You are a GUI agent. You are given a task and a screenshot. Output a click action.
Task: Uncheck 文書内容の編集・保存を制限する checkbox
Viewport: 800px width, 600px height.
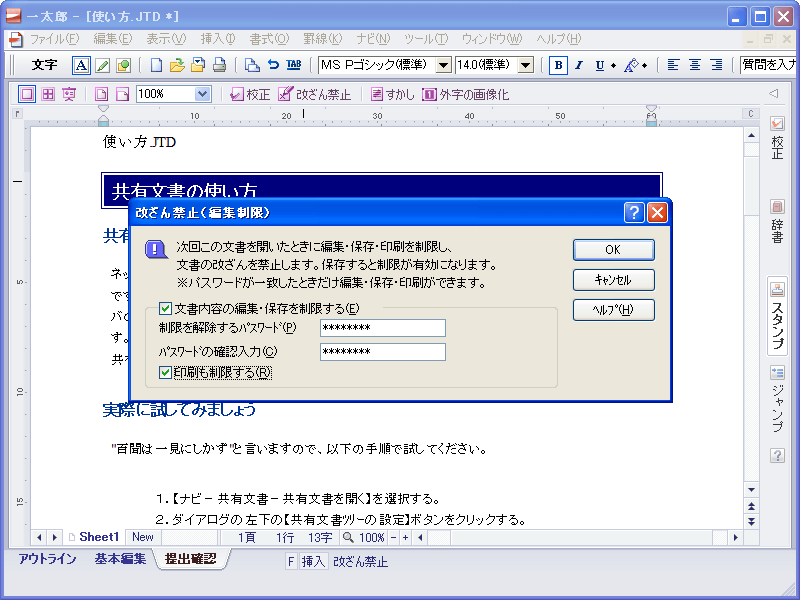[165, 308]
